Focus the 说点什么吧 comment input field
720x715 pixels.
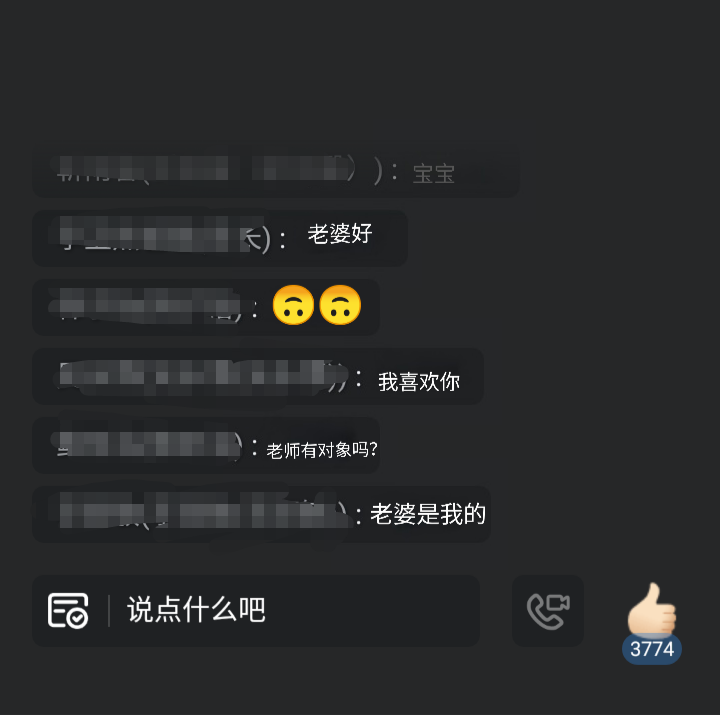pos(256,611)
